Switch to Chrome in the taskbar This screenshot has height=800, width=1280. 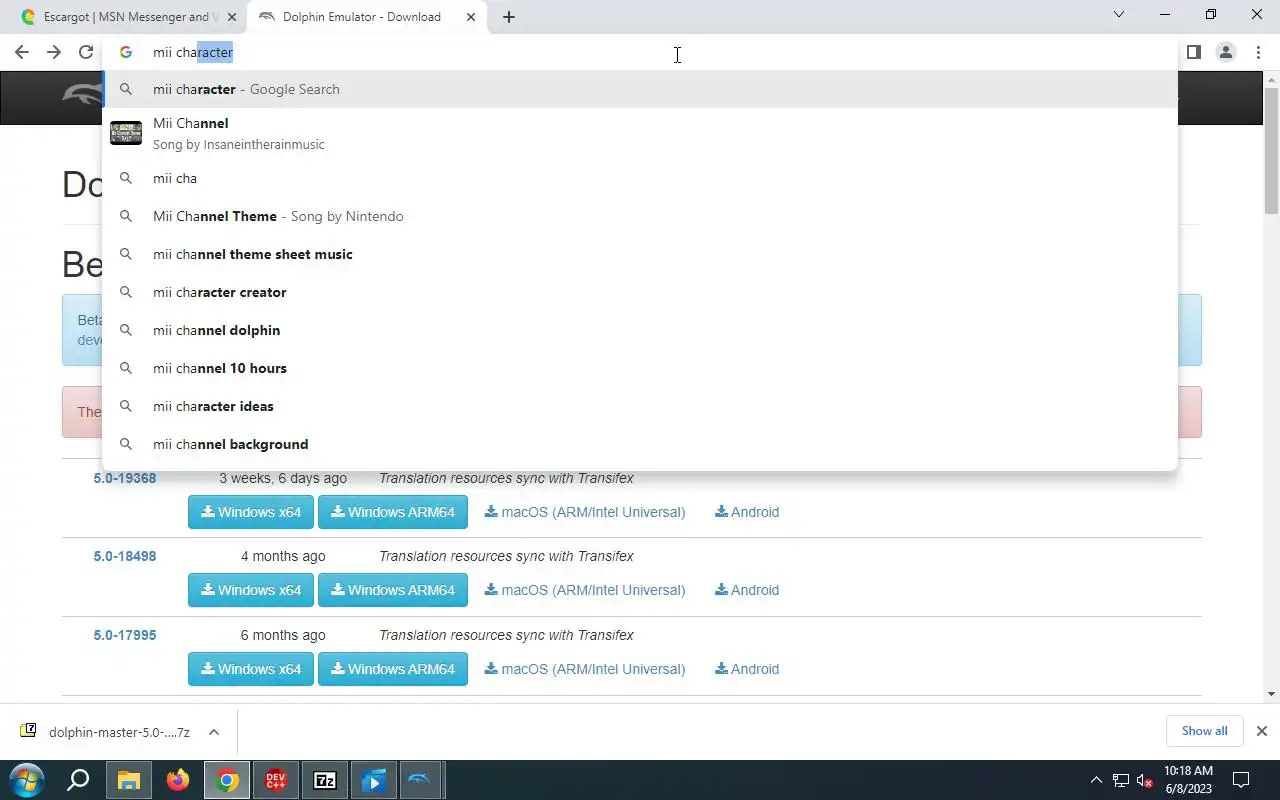228,780
